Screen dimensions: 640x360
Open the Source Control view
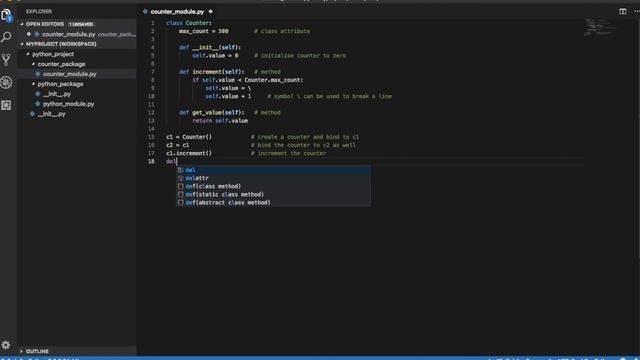[x=6, y=60]
